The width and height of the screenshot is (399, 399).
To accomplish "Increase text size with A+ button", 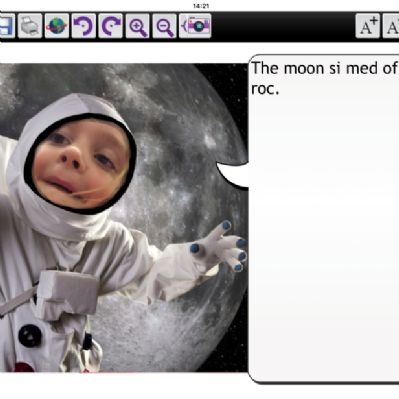I will pos(368,26).
